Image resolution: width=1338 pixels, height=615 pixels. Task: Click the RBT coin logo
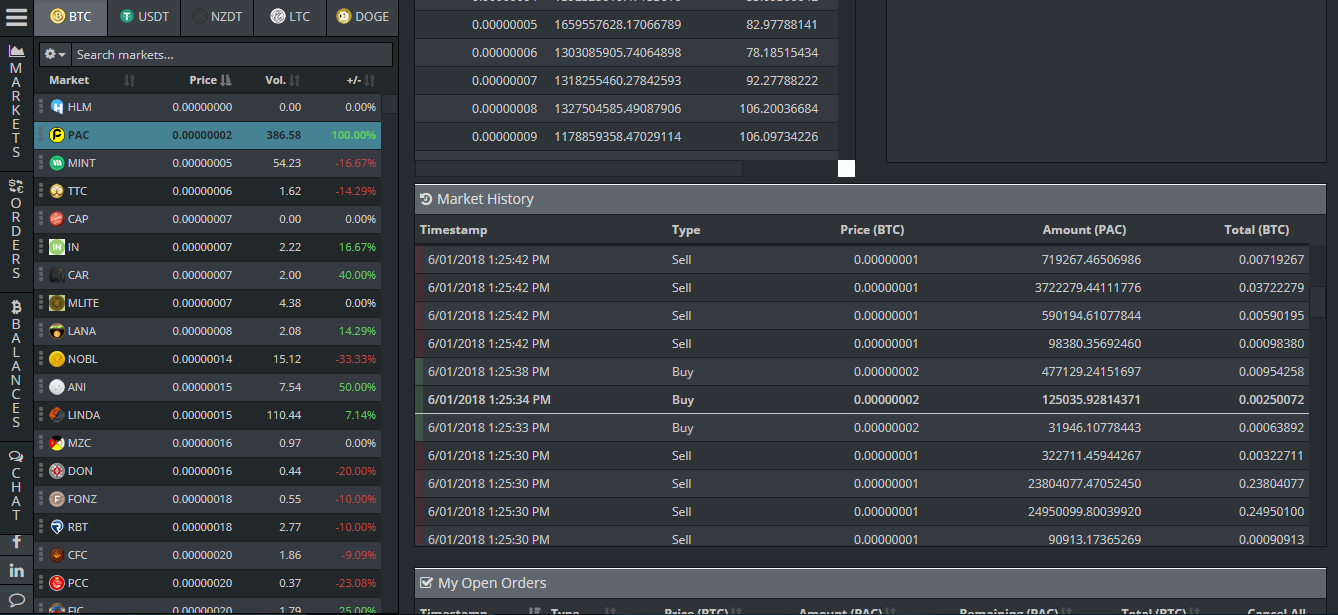(57, 527)
